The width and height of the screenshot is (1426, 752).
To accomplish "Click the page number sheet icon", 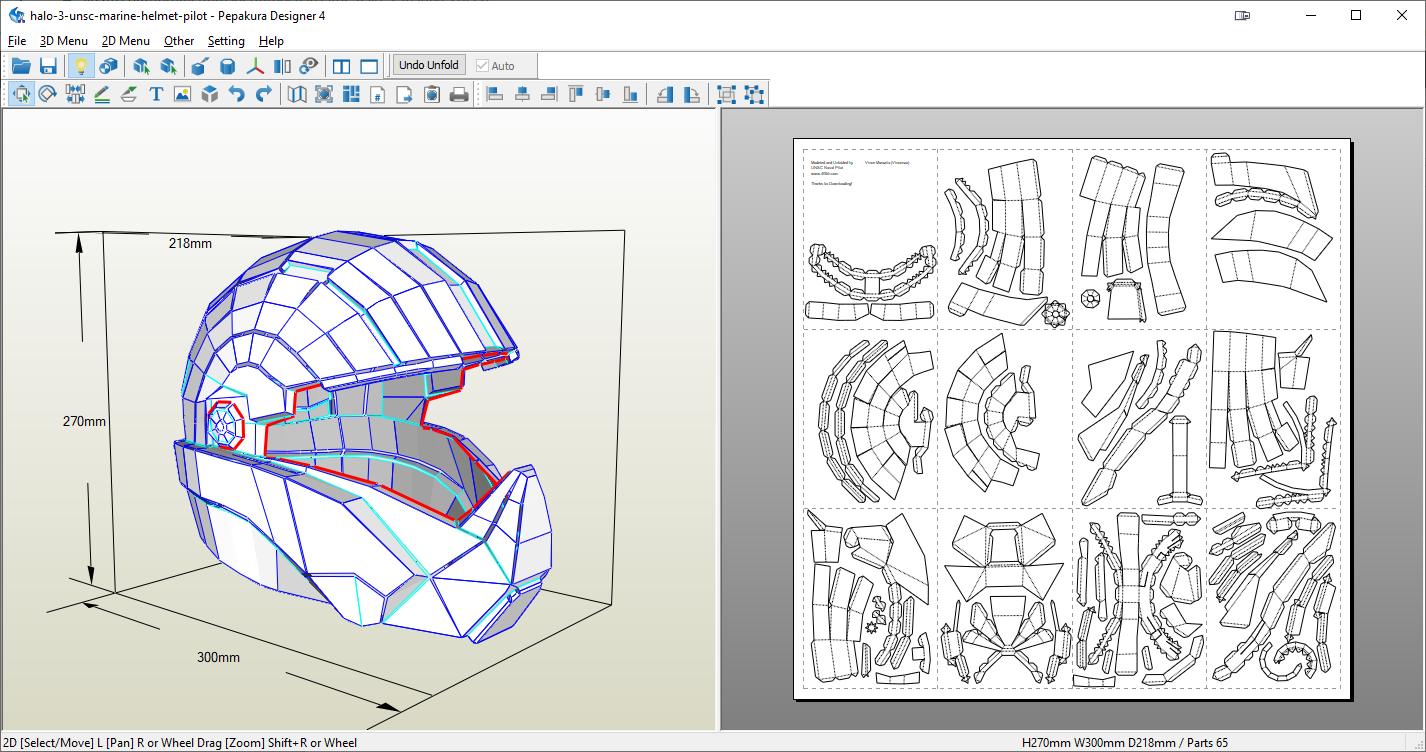I will click(x=378, y=94).
